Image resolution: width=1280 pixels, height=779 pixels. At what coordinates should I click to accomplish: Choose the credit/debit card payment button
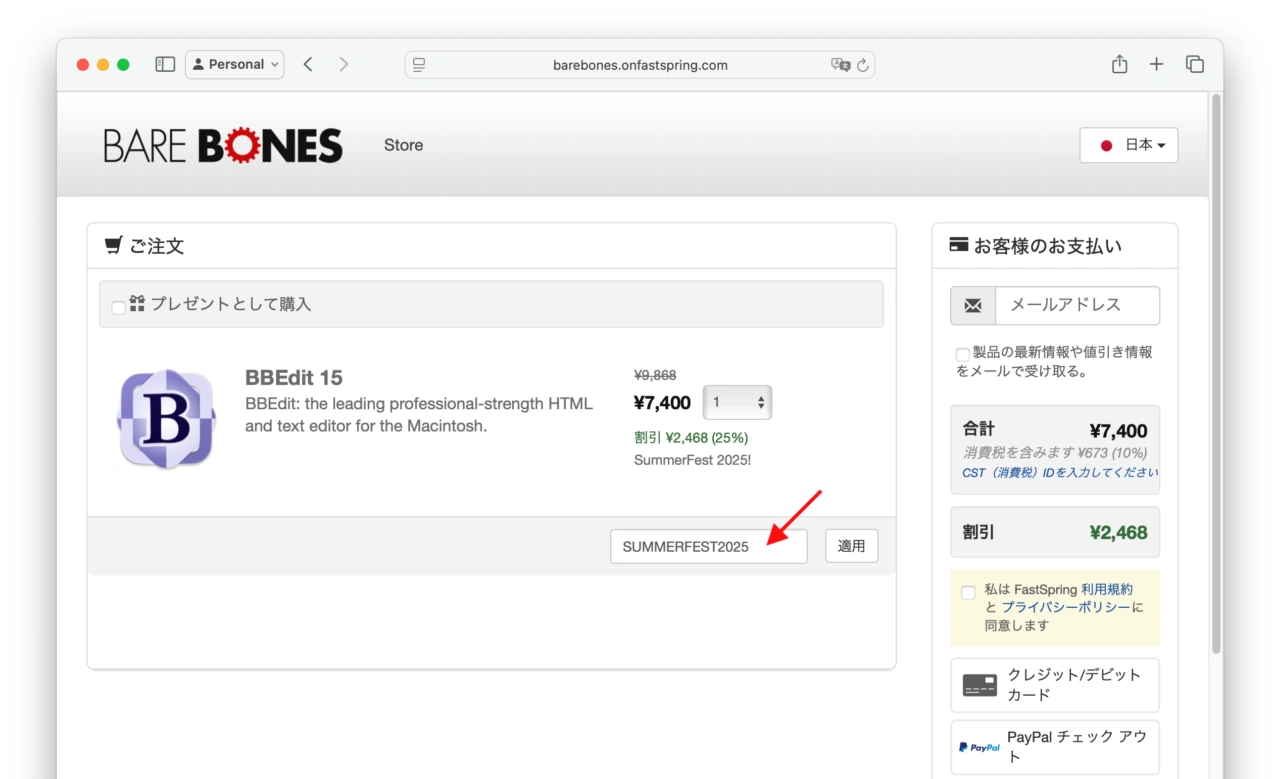tap(1055, 685)
